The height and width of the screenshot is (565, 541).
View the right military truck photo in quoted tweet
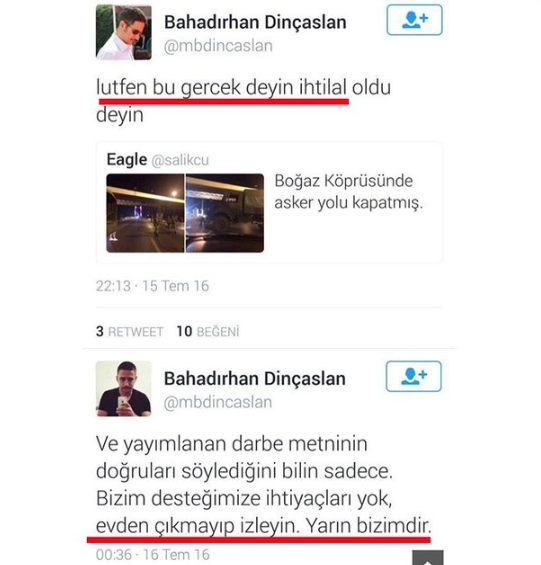coord(225,213)
